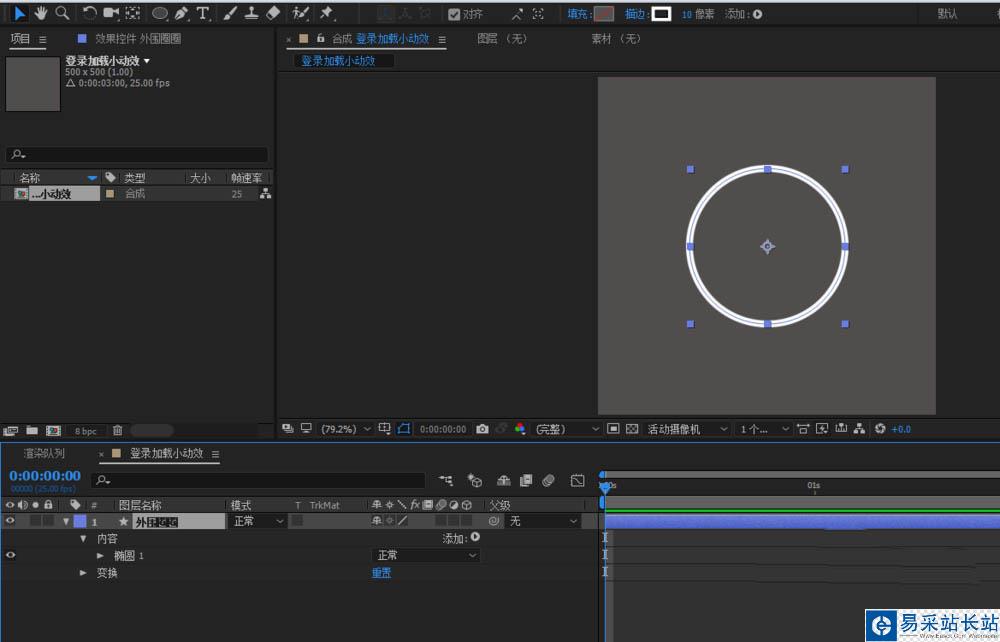The width and height of the screenshot is (1000, 642).
Task: Click the white 描边 stroke color swatch
Action: [661, 14]
